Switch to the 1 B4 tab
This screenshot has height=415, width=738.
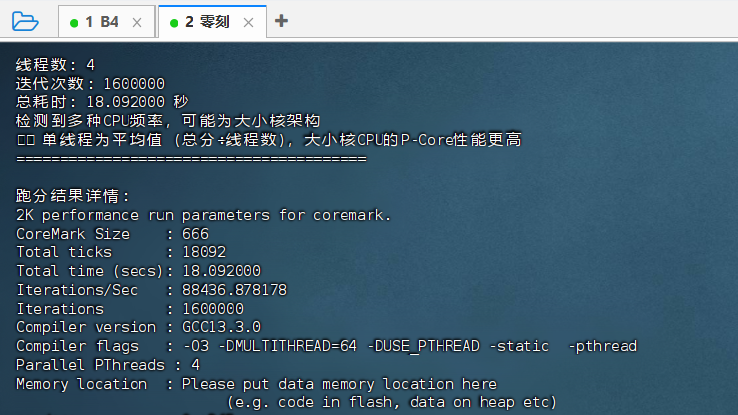(106, 22)
